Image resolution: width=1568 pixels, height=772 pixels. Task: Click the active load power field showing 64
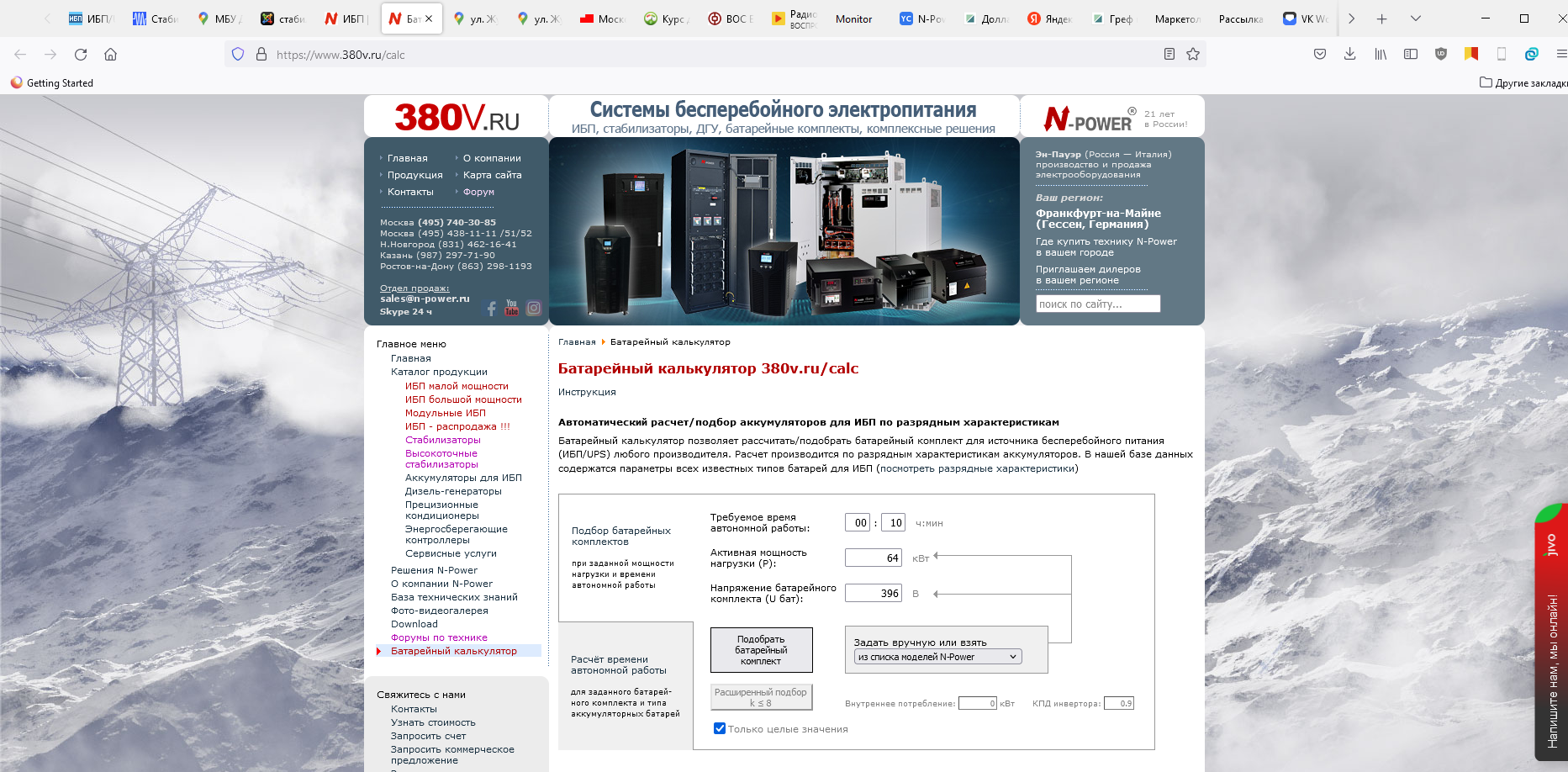coord(874,558)
